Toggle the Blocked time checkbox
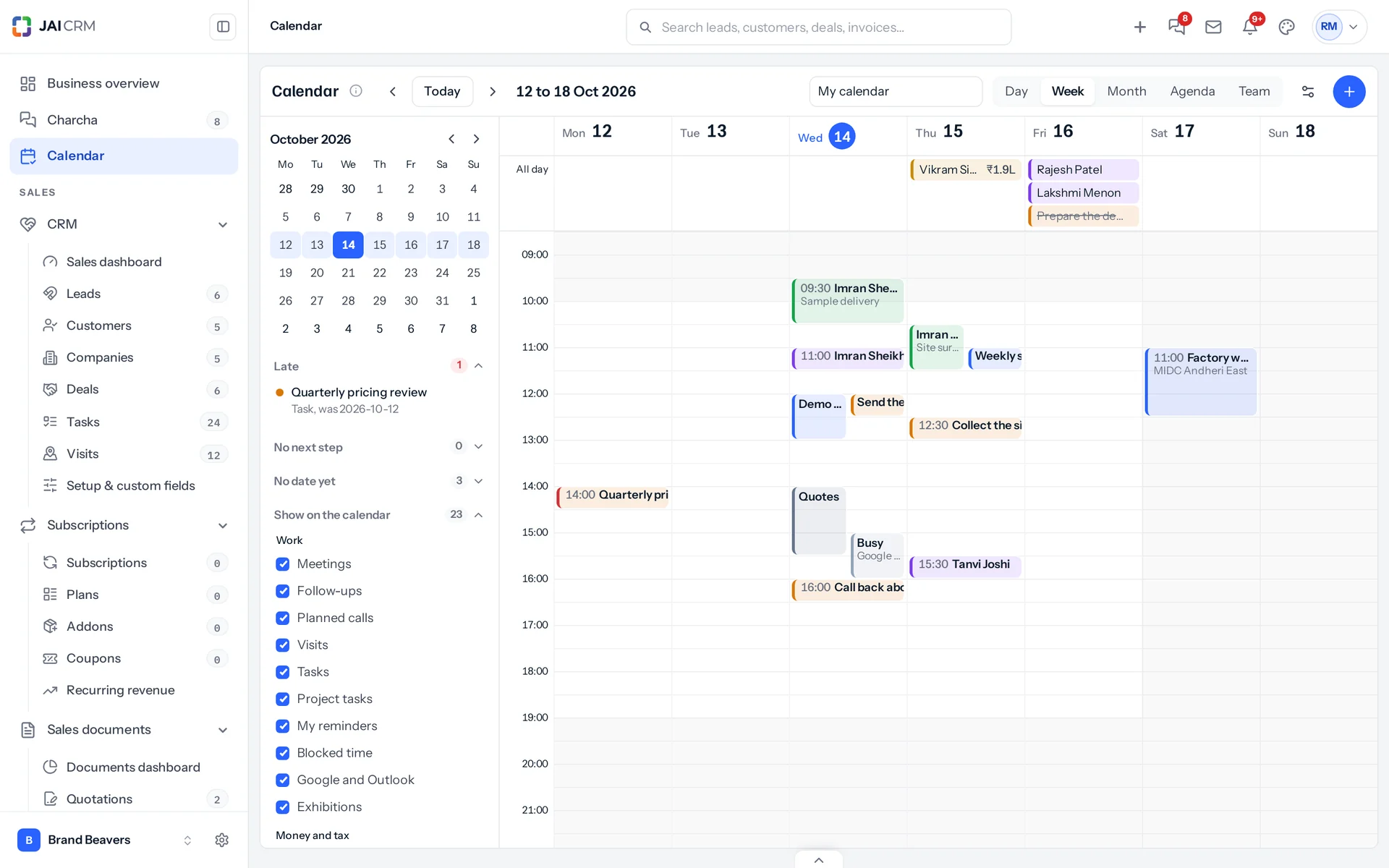 point(283,753)
